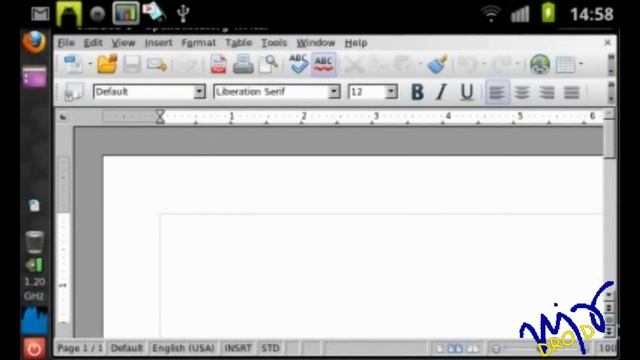
Task: Launch Firefox from the side dock
Action: (x=34, y=42)
